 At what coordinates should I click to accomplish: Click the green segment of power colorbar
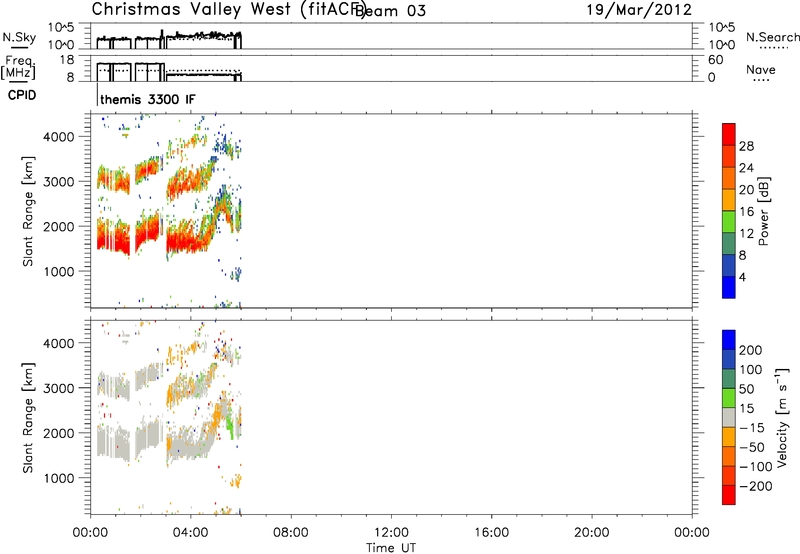point(729,222)
